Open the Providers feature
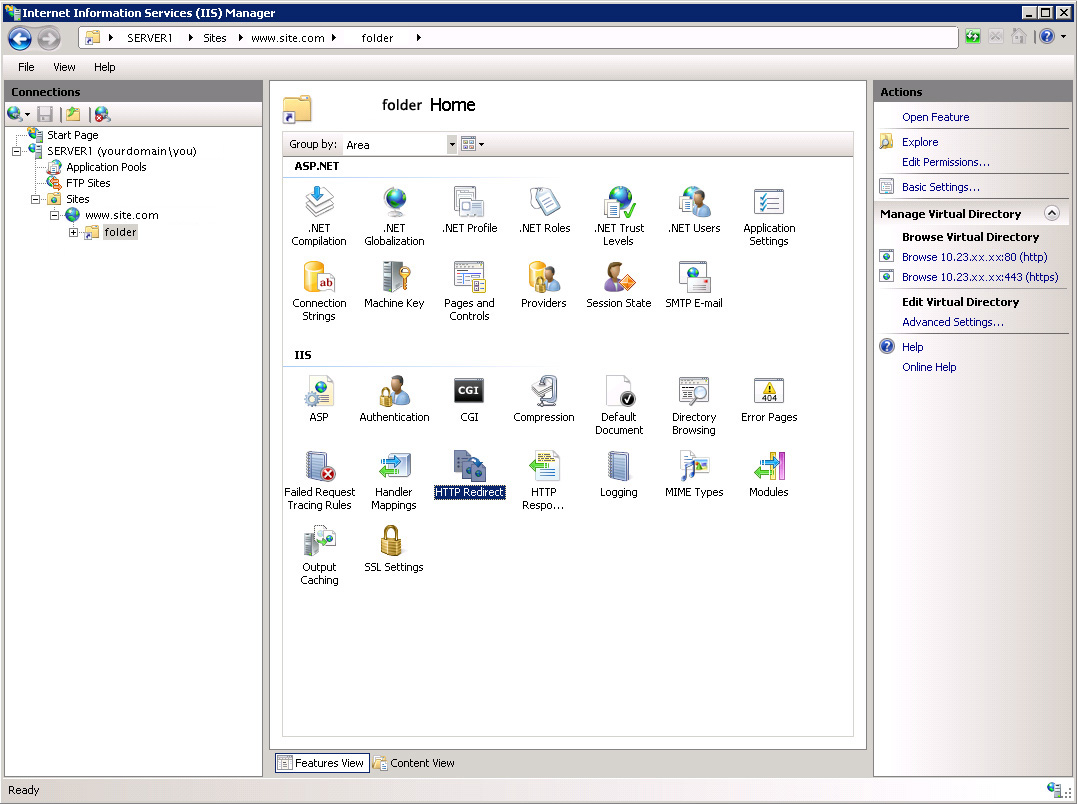The height and width of the screenshot is (804, 1077). (x=543, y=285)
